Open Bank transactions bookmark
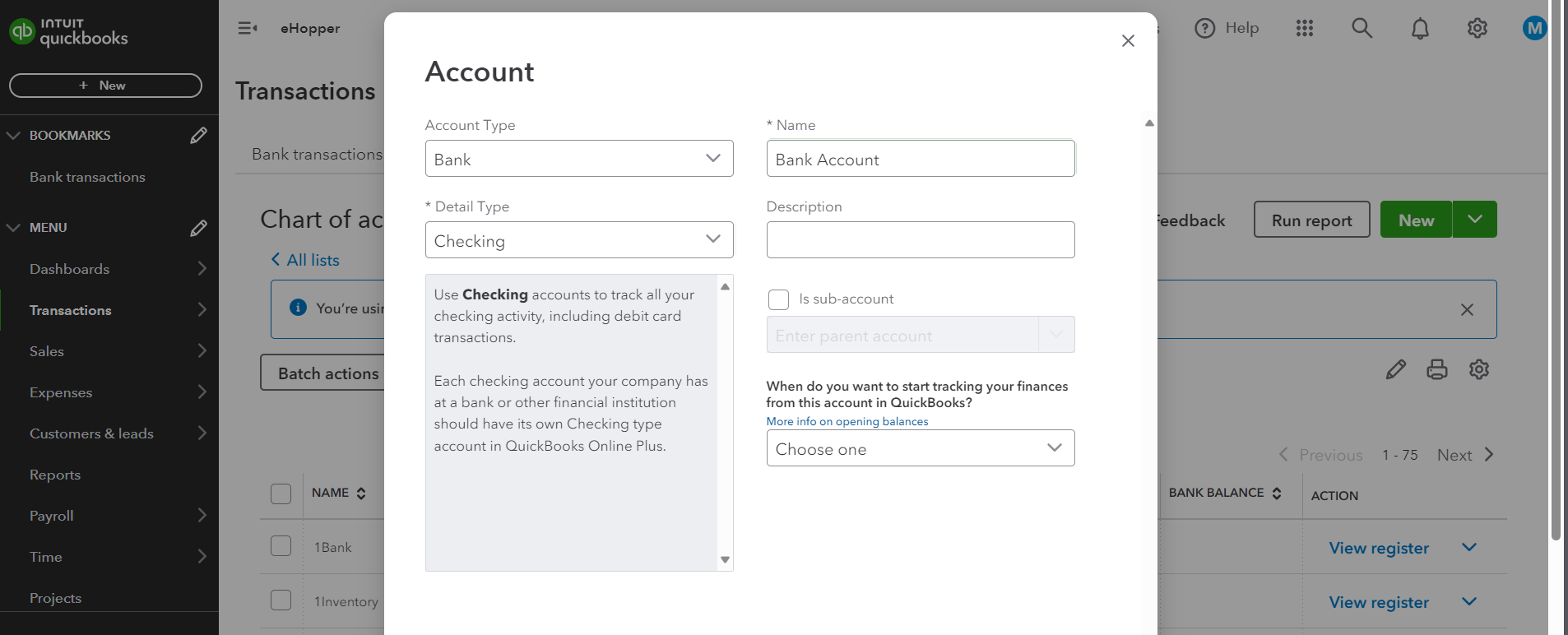This screenshot has width=1568, height=635. click(87, 177)
